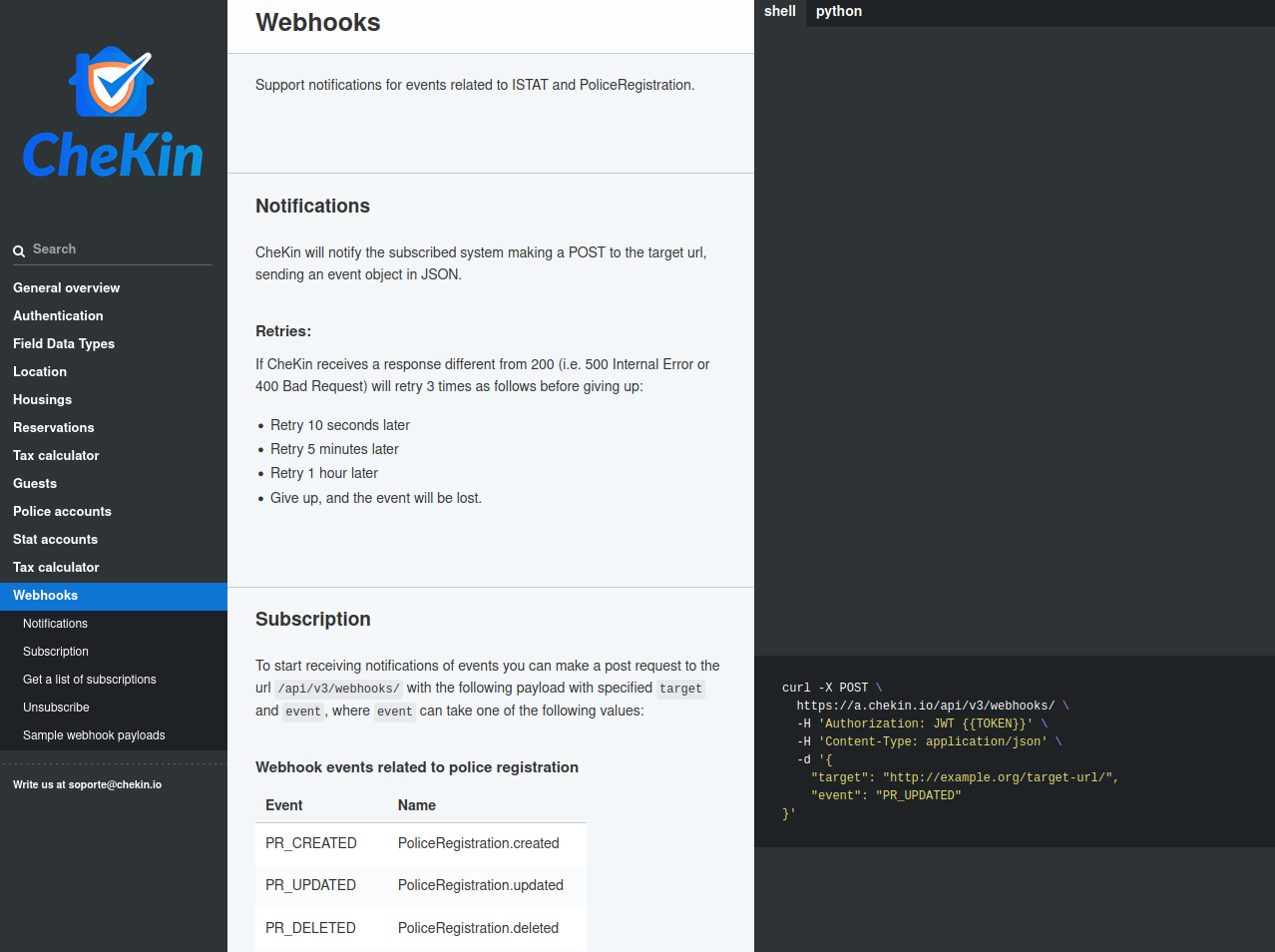Open Police accounts section
Image resolution: width=1275 pixels, height=952 pixels.
(62, 511)
